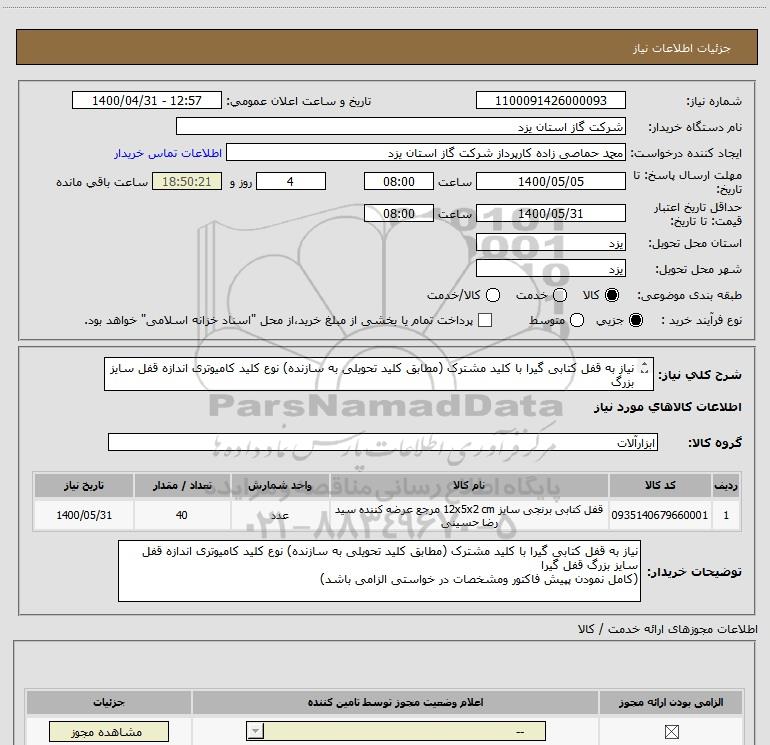Click the price validity time 08:00 field
770x745 pixels.
[x=399, y=213]
